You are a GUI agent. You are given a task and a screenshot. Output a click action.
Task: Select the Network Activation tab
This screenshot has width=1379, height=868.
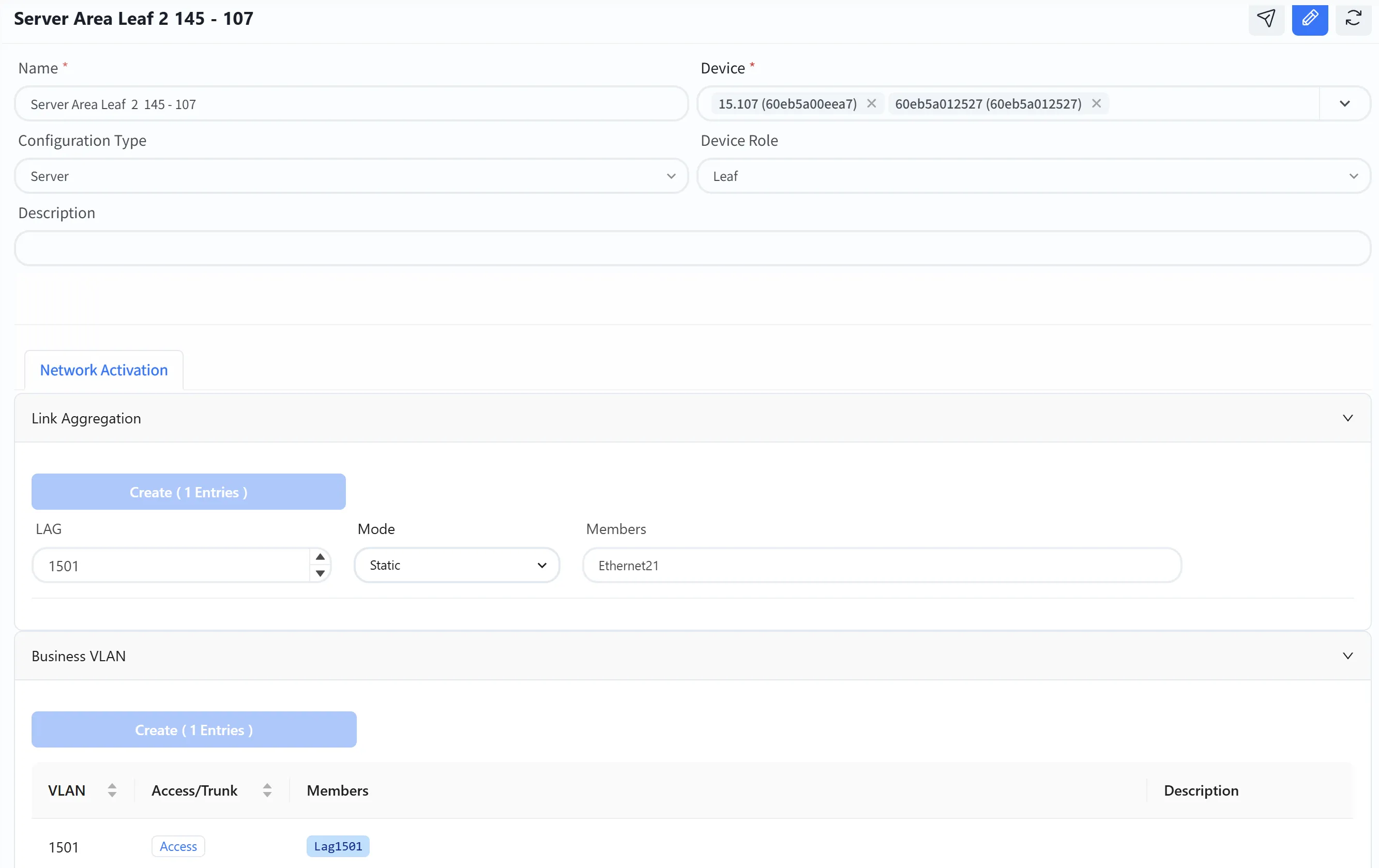point(103,370)
